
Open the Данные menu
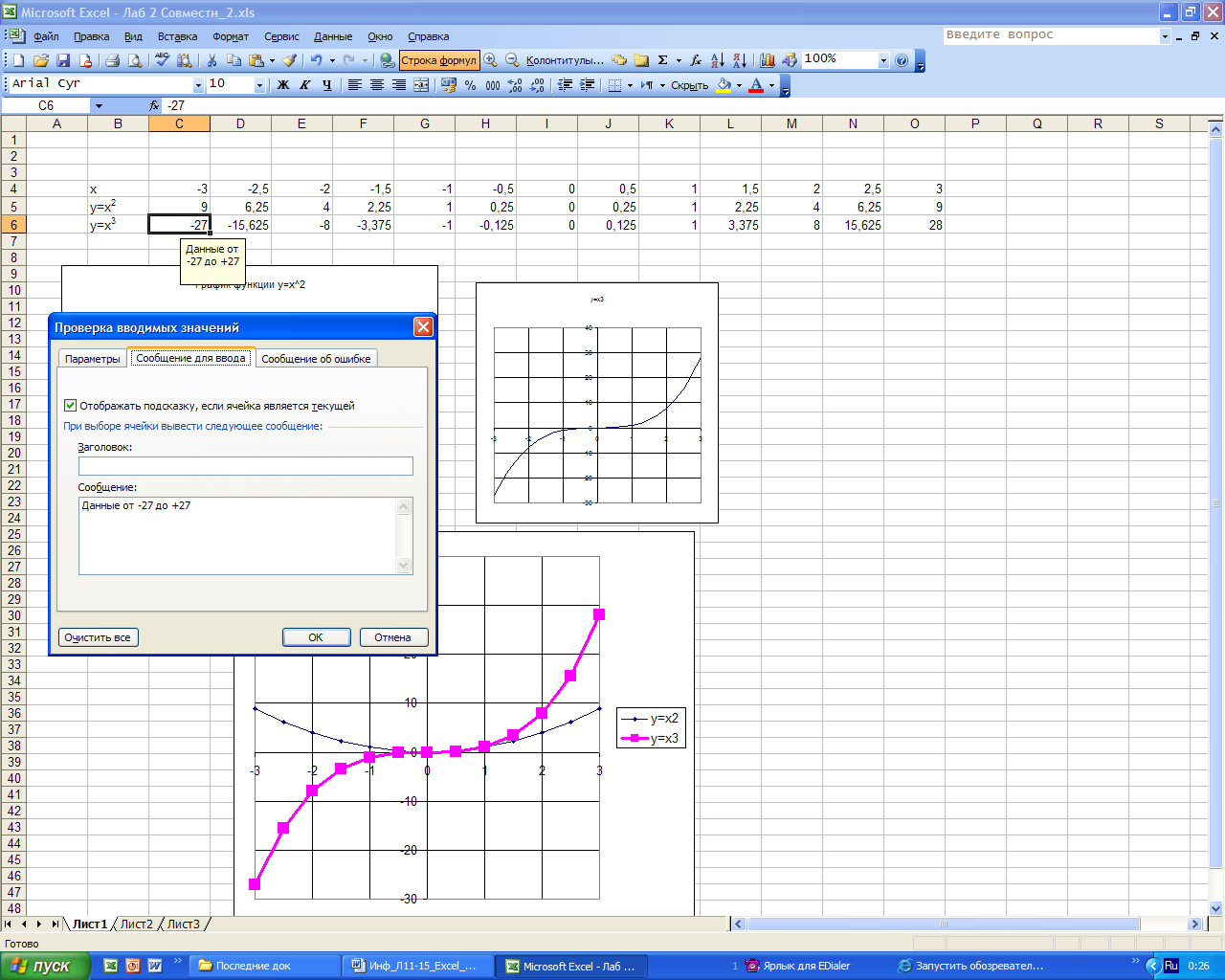coord(333,36)
